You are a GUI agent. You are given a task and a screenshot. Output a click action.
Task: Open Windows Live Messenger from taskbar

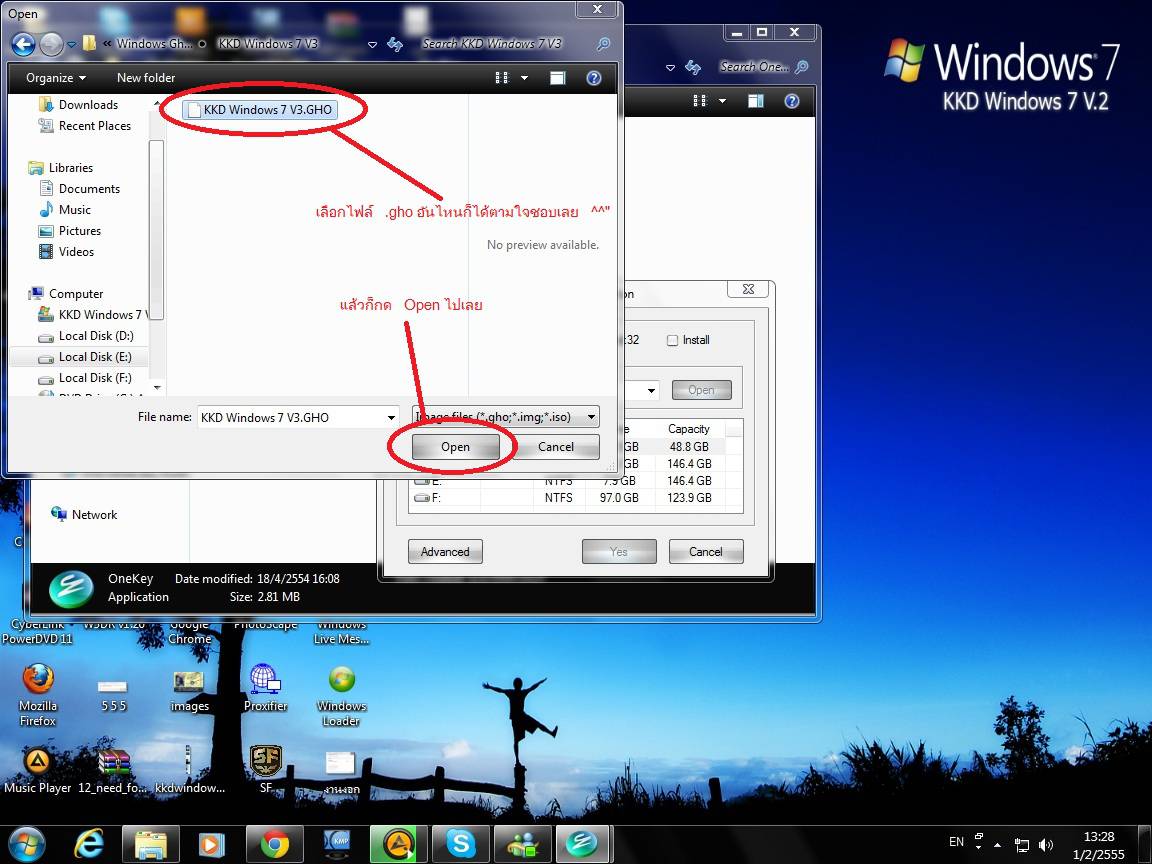click(522, 844)
